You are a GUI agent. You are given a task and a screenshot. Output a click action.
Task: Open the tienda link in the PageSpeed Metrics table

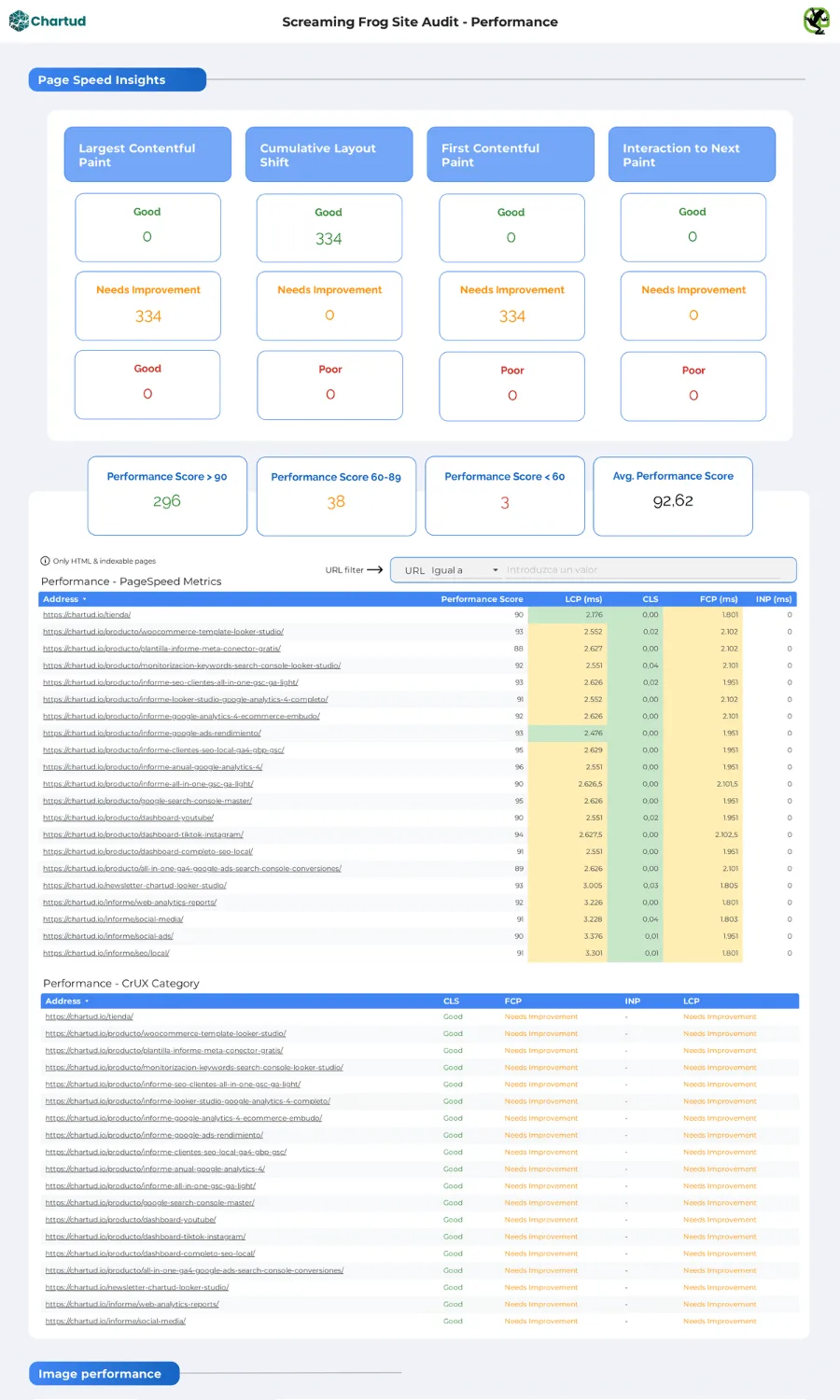[87, 615]
